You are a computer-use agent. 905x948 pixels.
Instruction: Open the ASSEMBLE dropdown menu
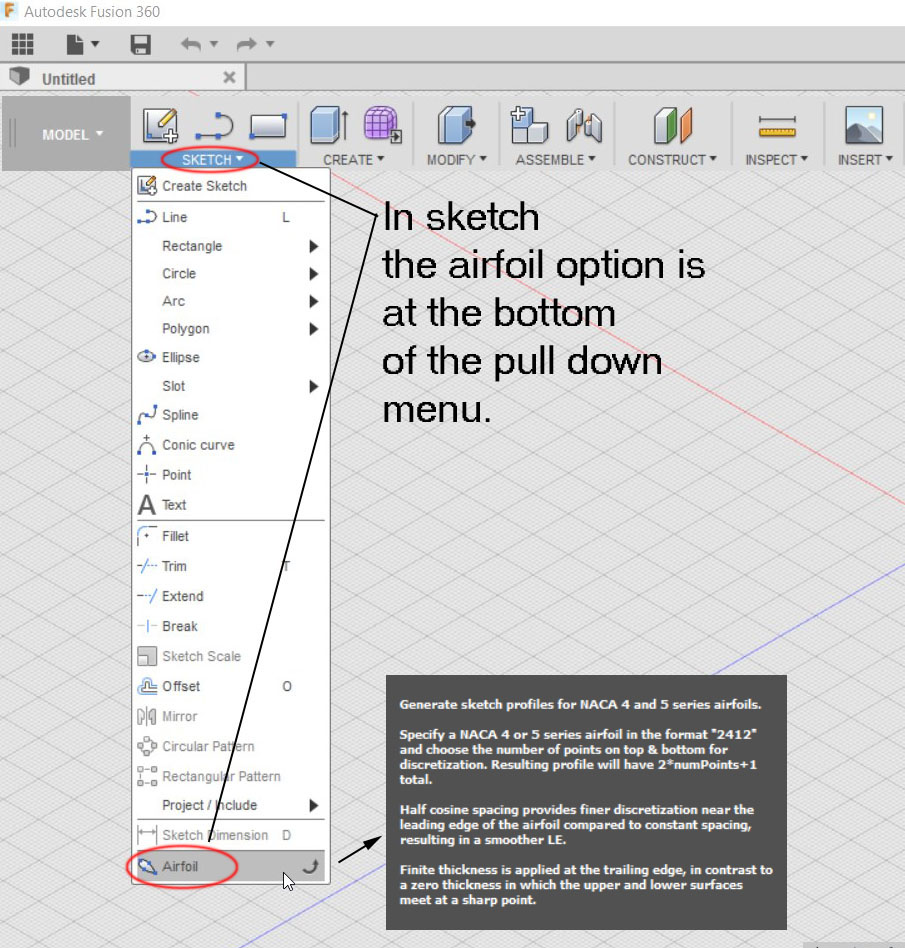pos(556,160)
